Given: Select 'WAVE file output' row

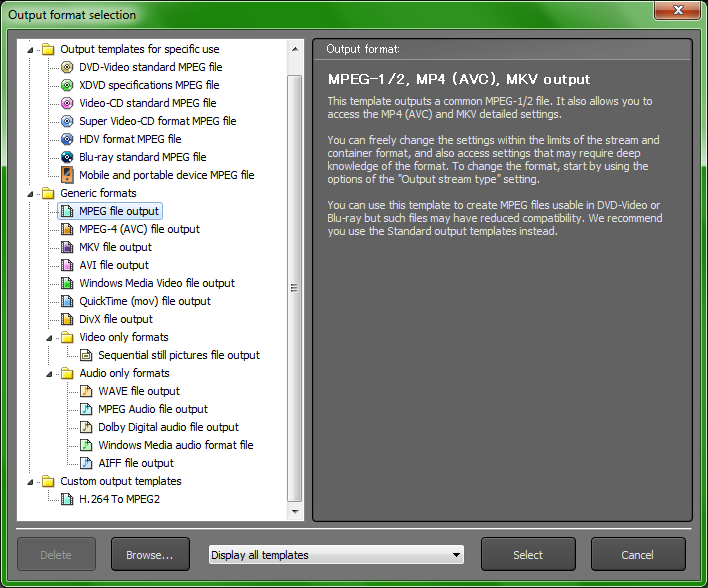Looking at the screenshot, I should (139, 391).
